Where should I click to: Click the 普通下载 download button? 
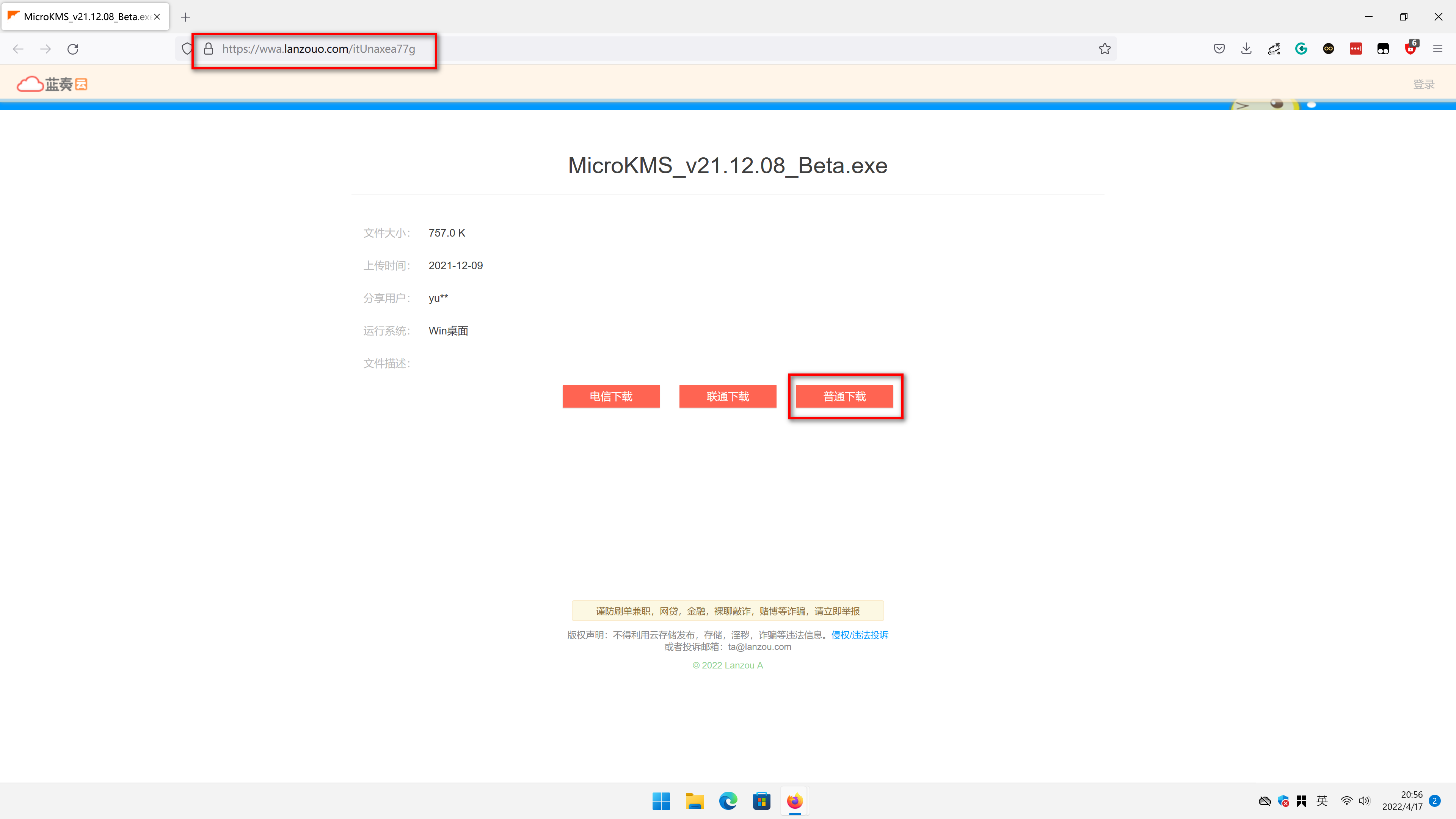(x=844, y=396)
